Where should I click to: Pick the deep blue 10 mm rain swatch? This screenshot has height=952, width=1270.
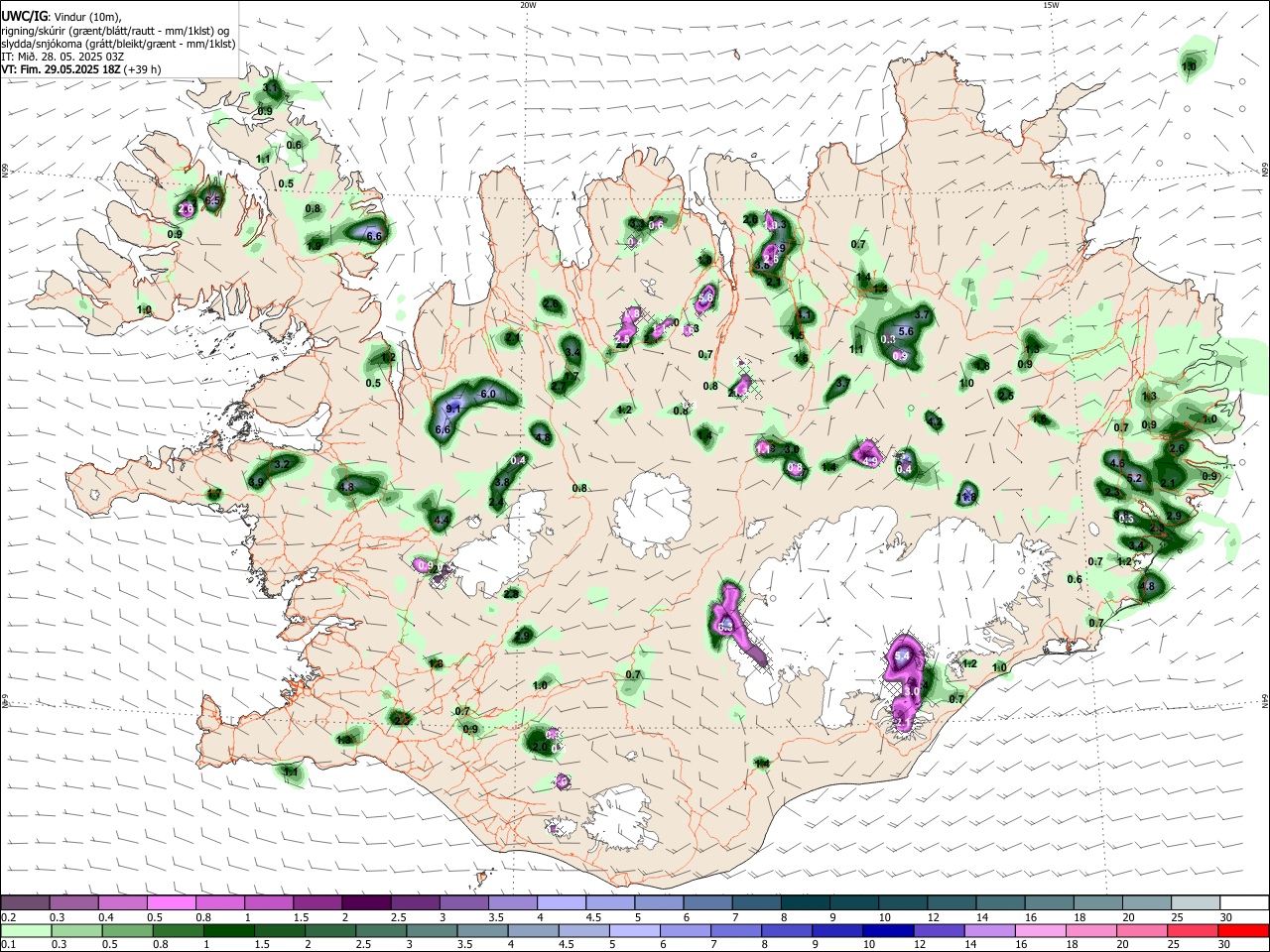[887, 930]
